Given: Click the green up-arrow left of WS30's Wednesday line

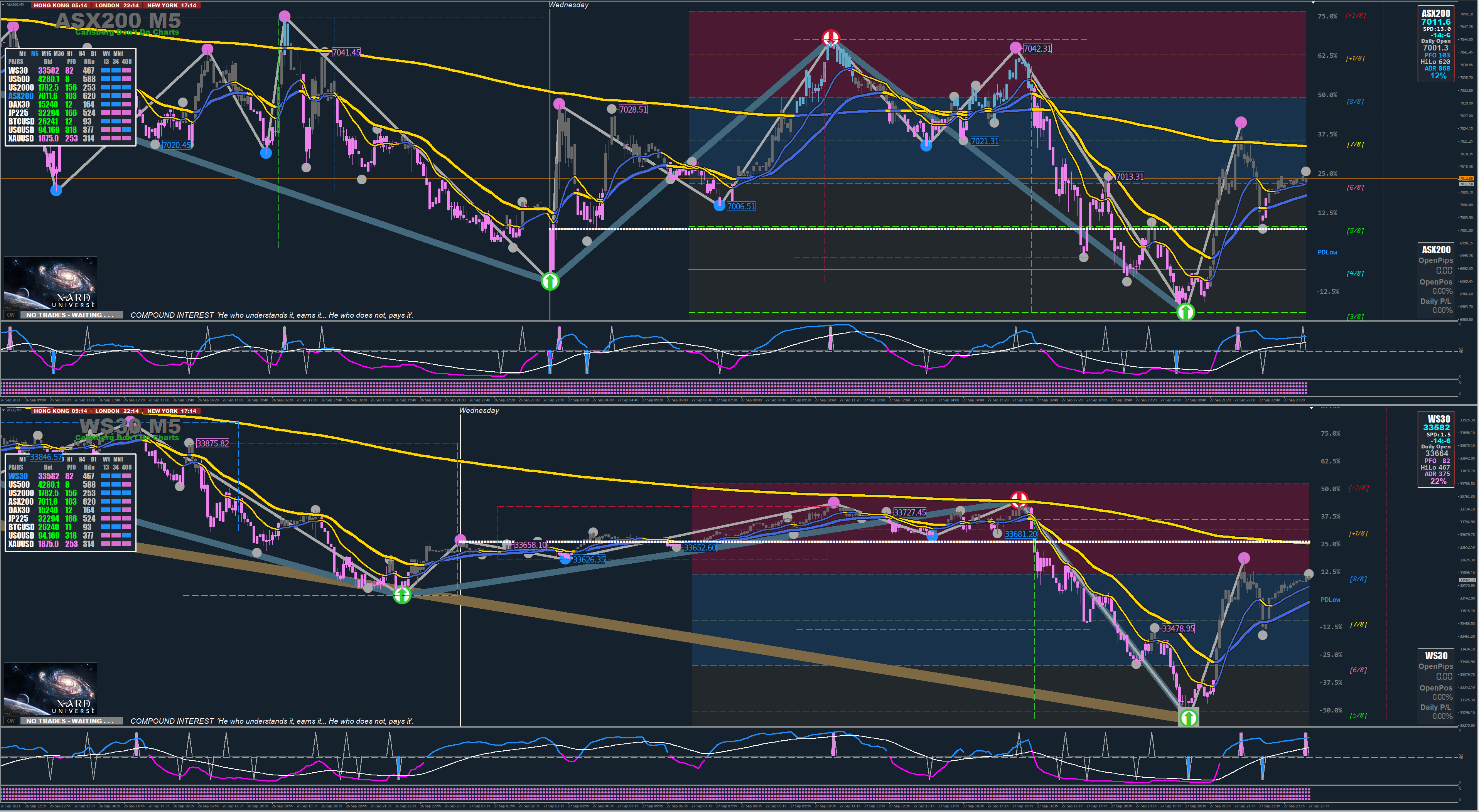Looking at the screenshot, I should click(x=402, y=595).
